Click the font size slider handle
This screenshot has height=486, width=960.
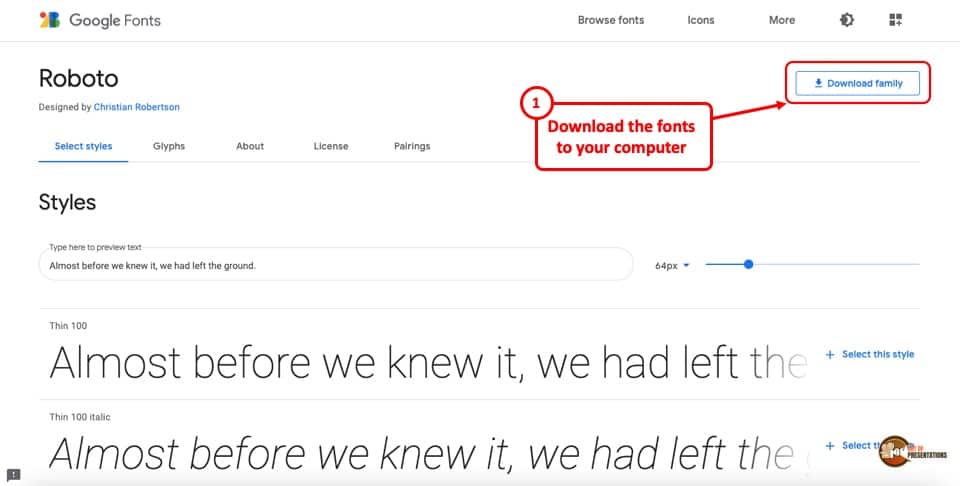[x=748, y=264]
